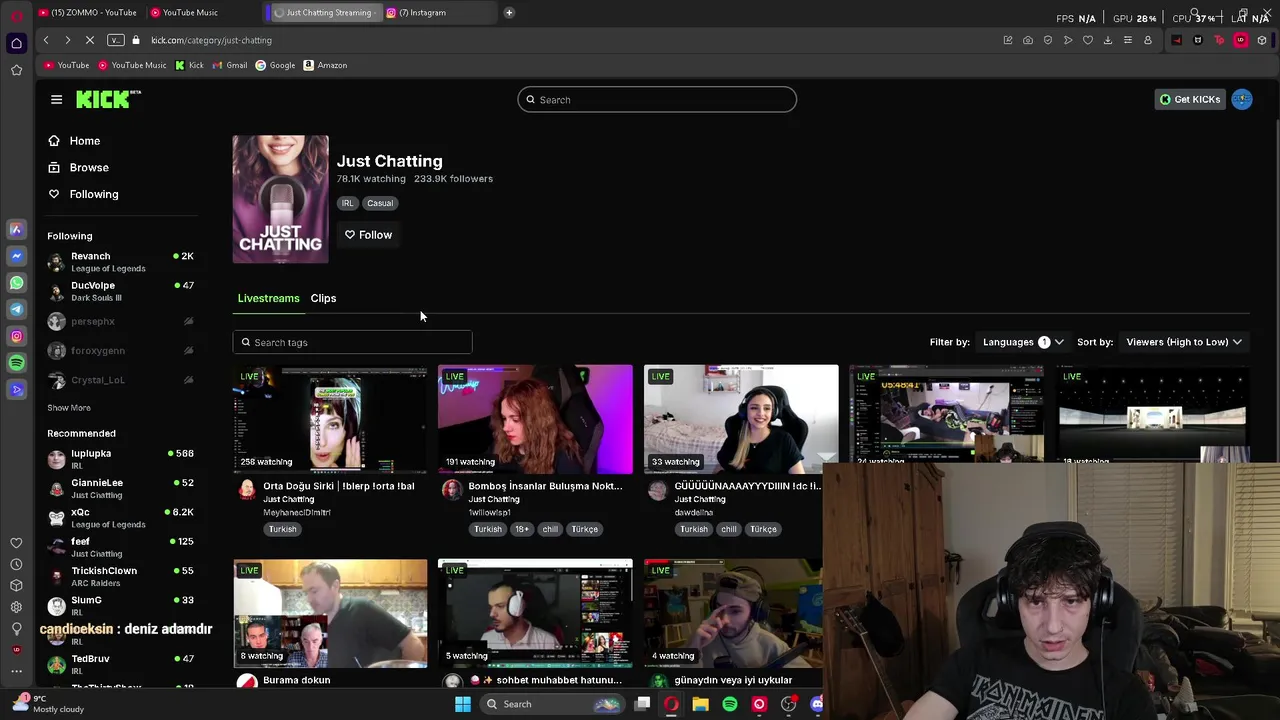Click the KICK logo
Viewport: 1280px width, 720px height.
click(108, 99)
